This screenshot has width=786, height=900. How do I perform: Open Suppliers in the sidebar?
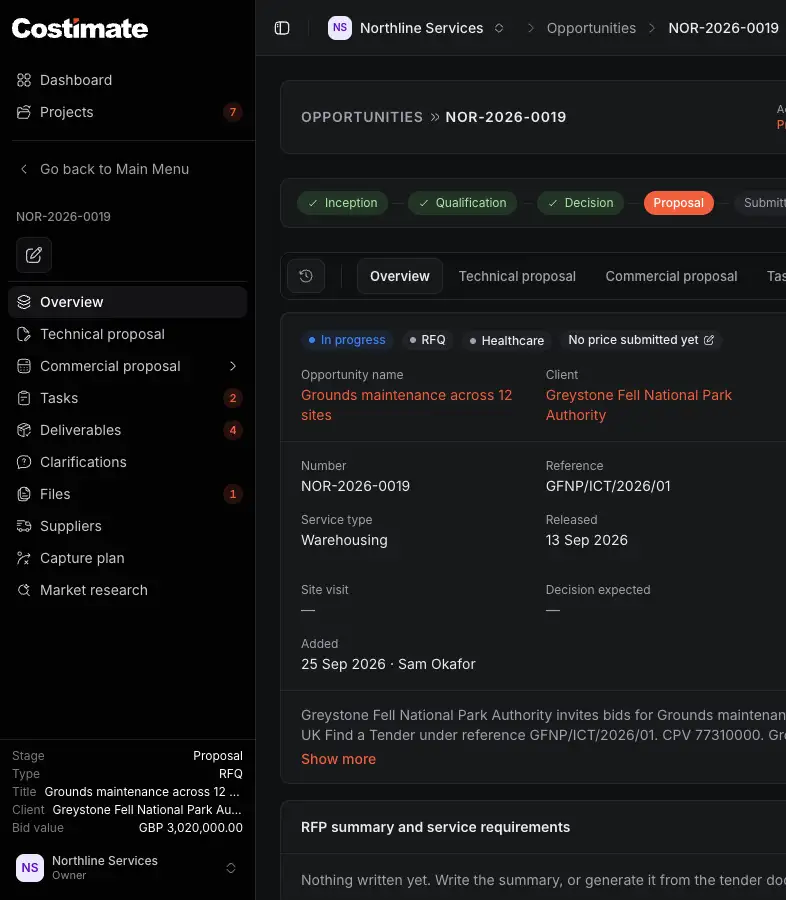point(127,526)
